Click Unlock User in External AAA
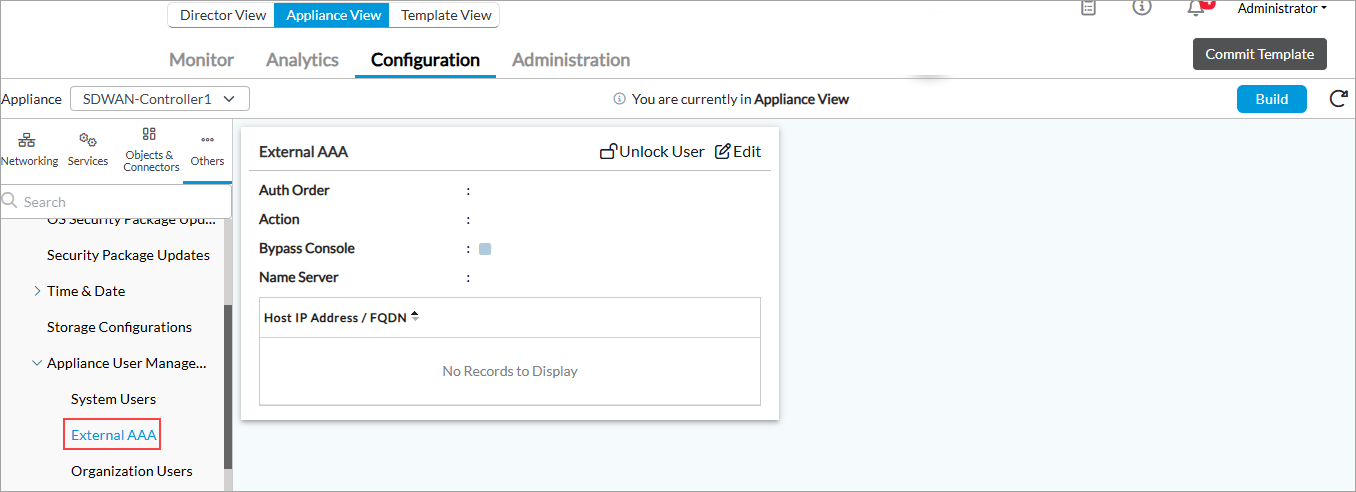Screen dimensions: 1356x492 coord(652,152)
